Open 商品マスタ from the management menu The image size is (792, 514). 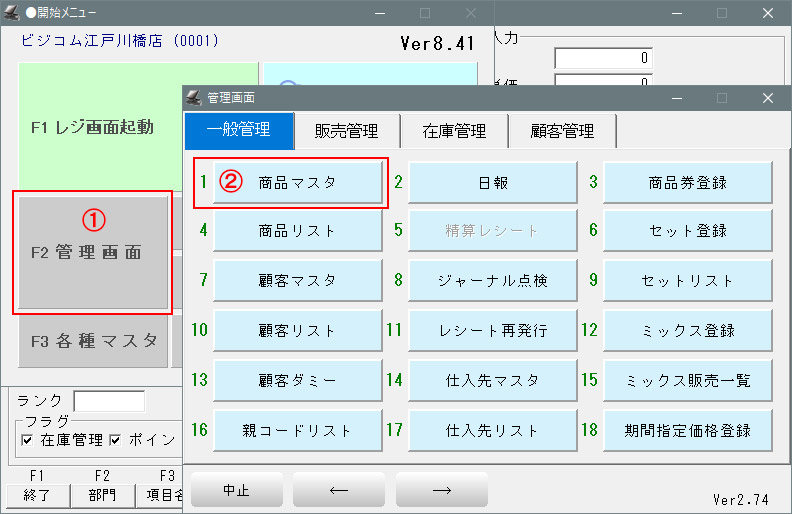click(297, 183)
